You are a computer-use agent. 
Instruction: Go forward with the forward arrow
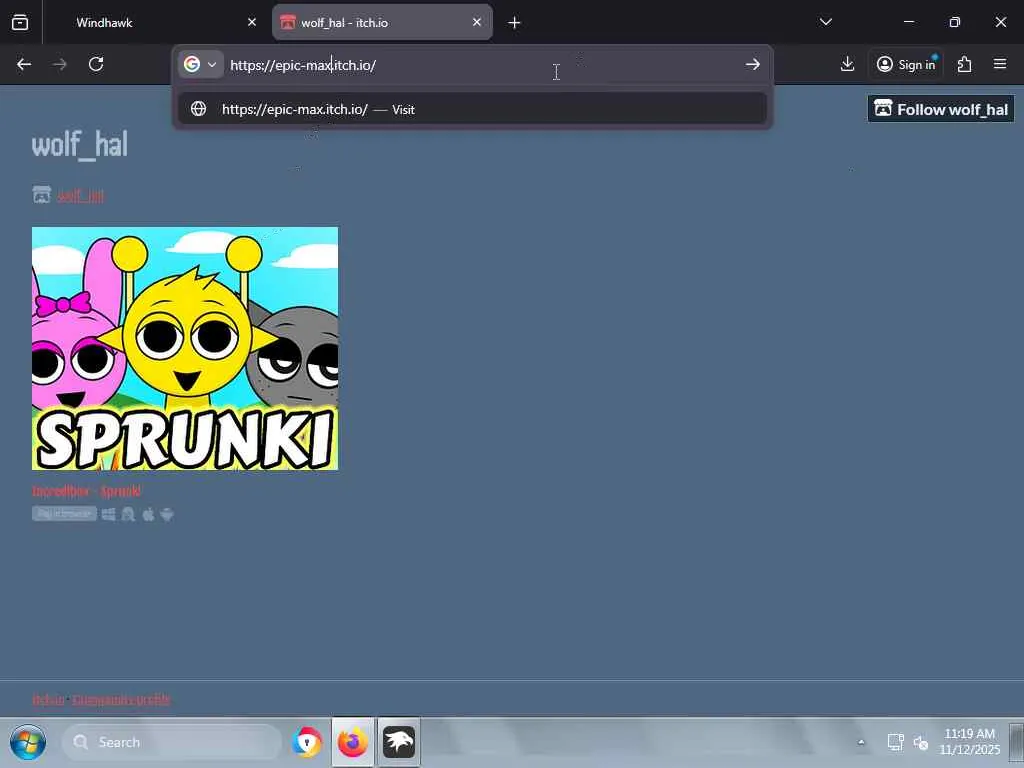(x=59, y=64)
